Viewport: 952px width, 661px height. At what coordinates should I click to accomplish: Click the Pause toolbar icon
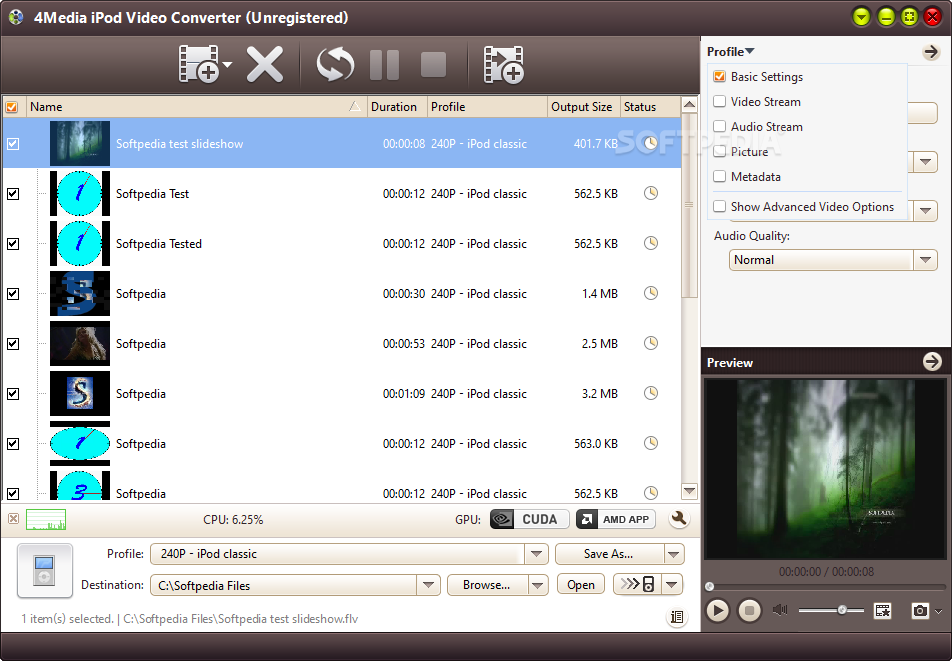(x=384, y=64)
